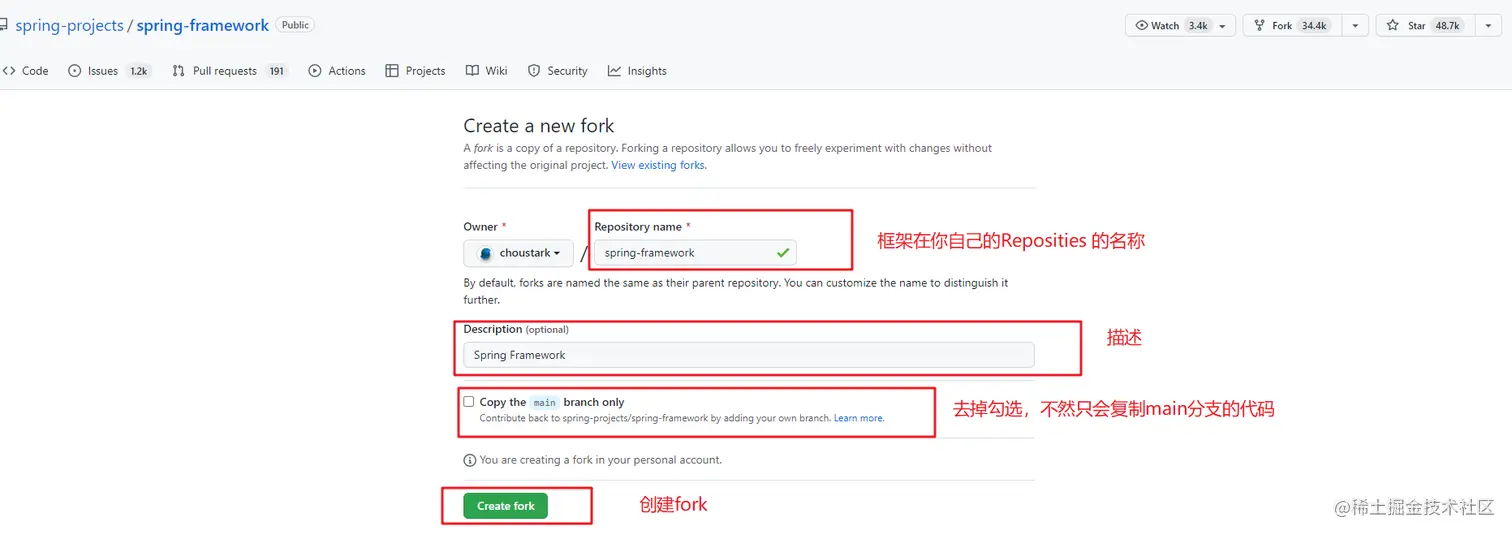Click the choustark avatar icon
The image size is (1512, 535).
tap(486, 253)
